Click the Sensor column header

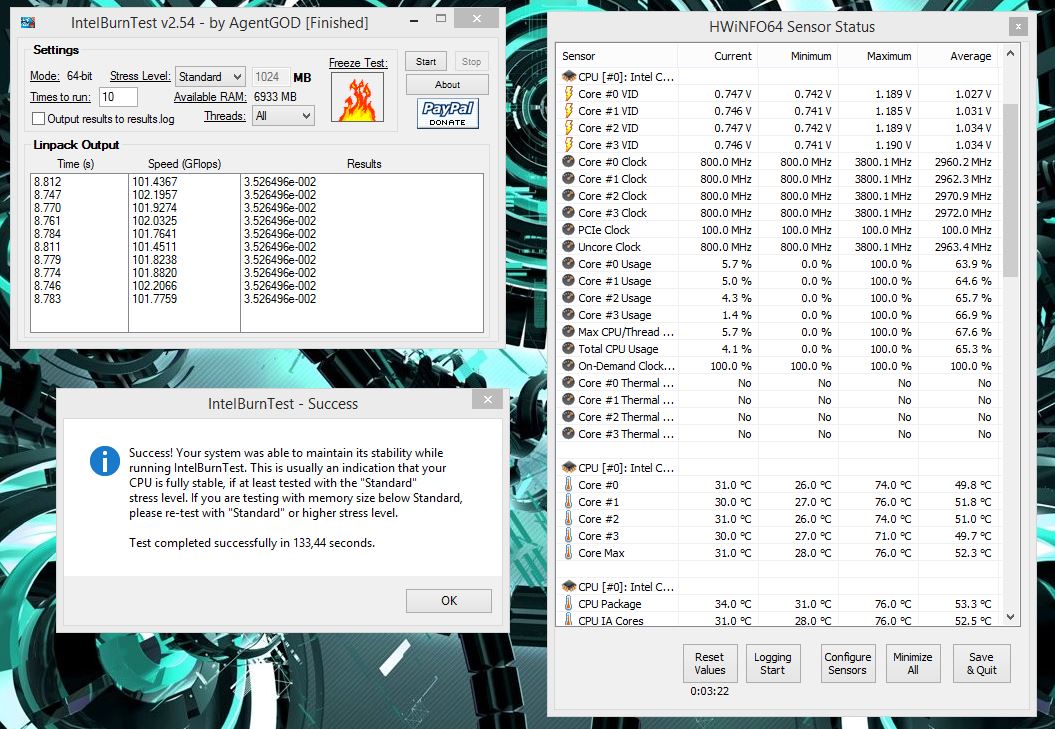[x=616, y=56]
